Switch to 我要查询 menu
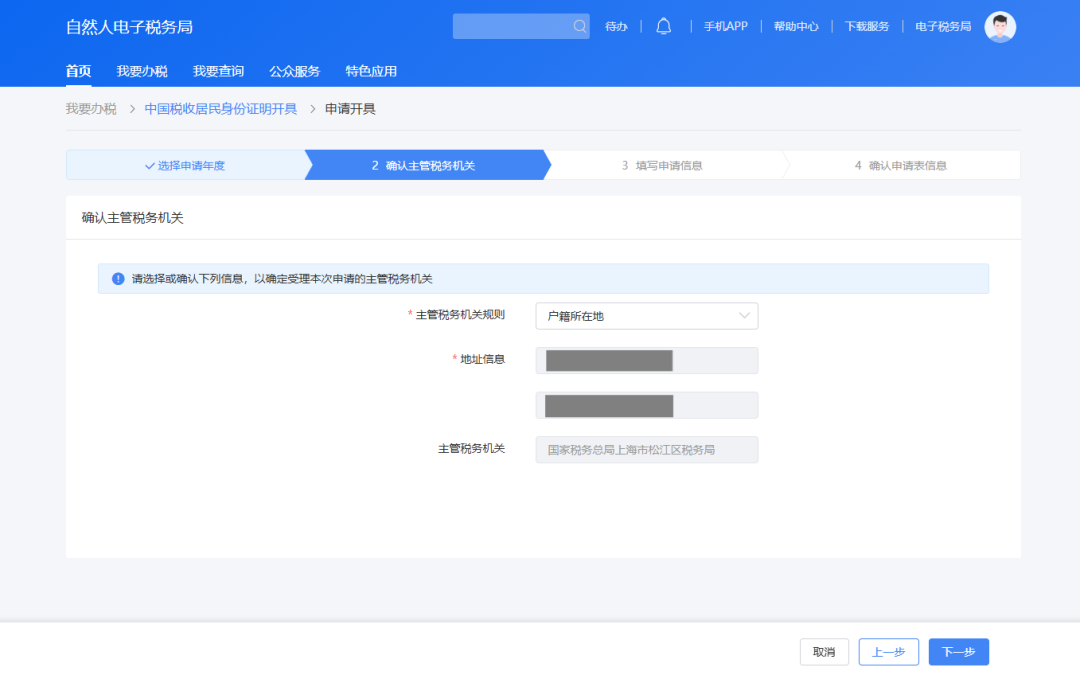Viewport: 1080px width, 679px height. [x=218, y=71]
